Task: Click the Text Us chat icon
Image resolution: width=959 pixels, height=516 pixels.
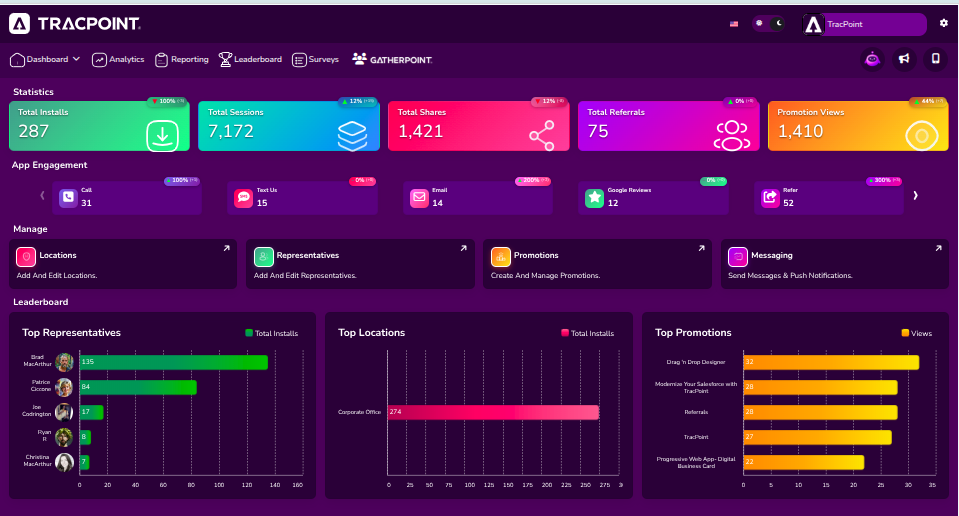Action: [x=243, y=197]
